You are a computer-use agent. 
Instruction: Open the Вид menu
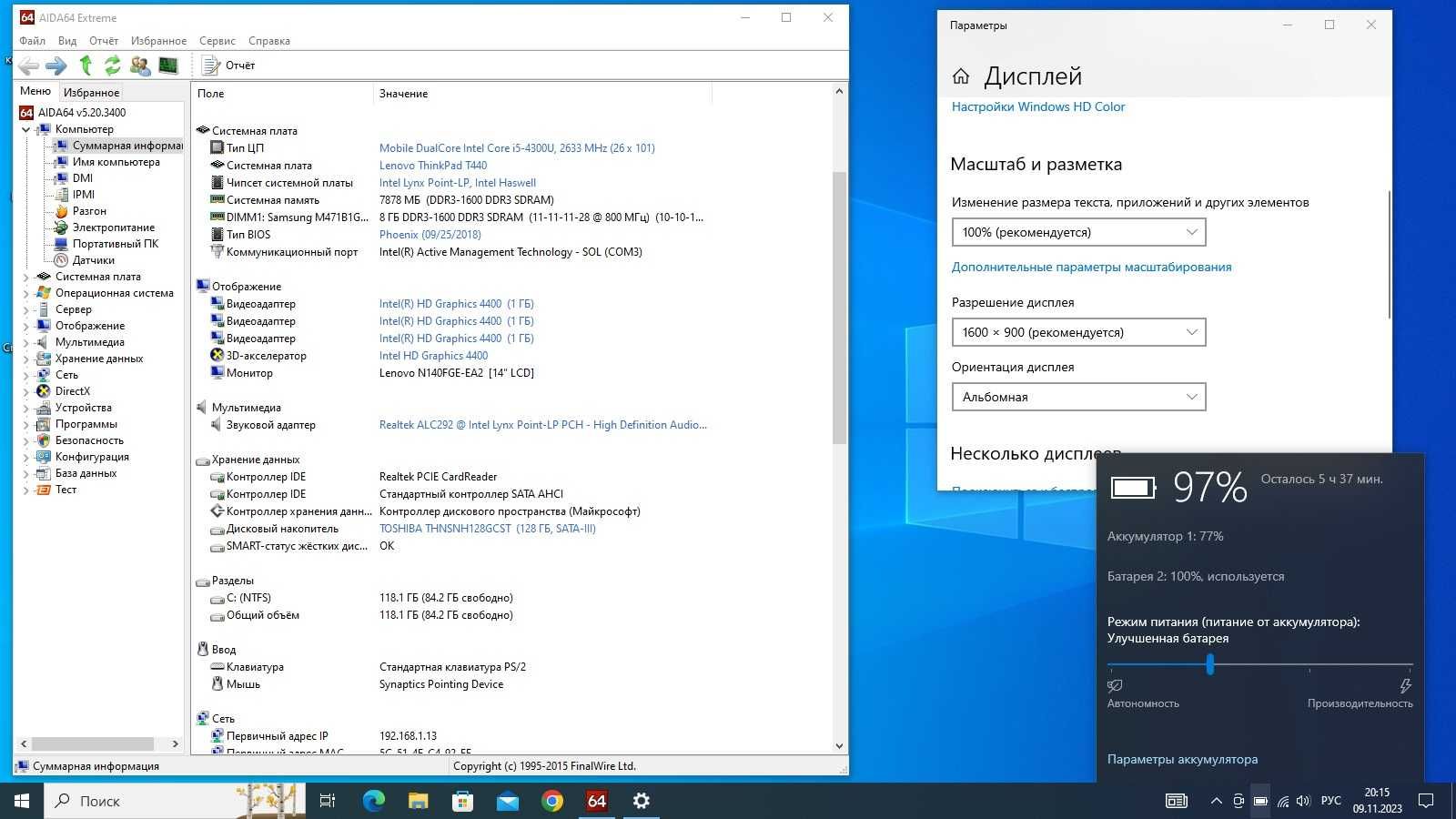pos(67,41)
